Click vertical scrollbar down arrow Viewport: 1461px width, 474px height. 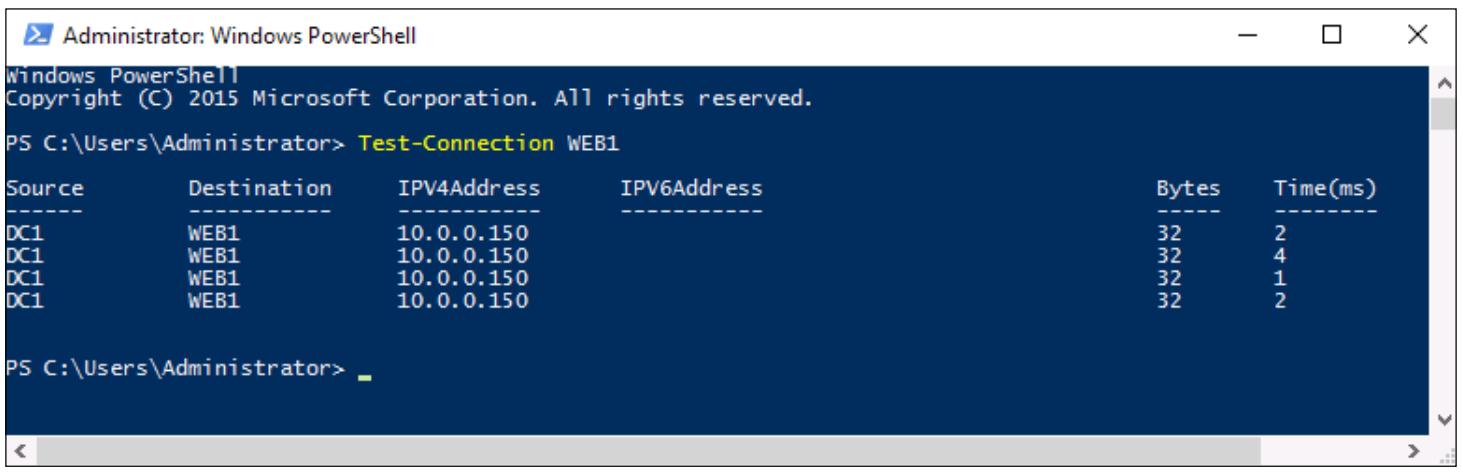pyautogui.click(x=1441, y=422)
